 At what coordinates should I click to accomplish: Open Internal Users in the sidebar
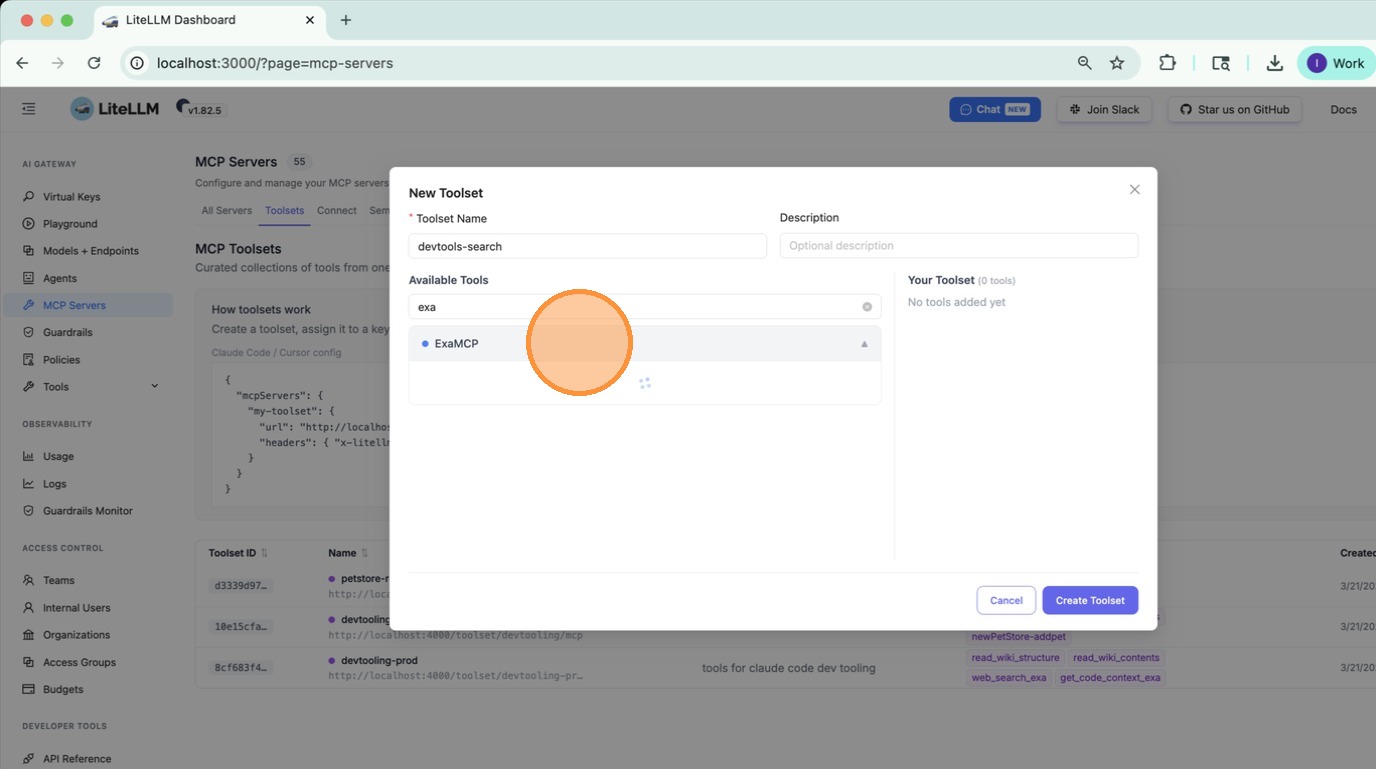pos(88,608)
